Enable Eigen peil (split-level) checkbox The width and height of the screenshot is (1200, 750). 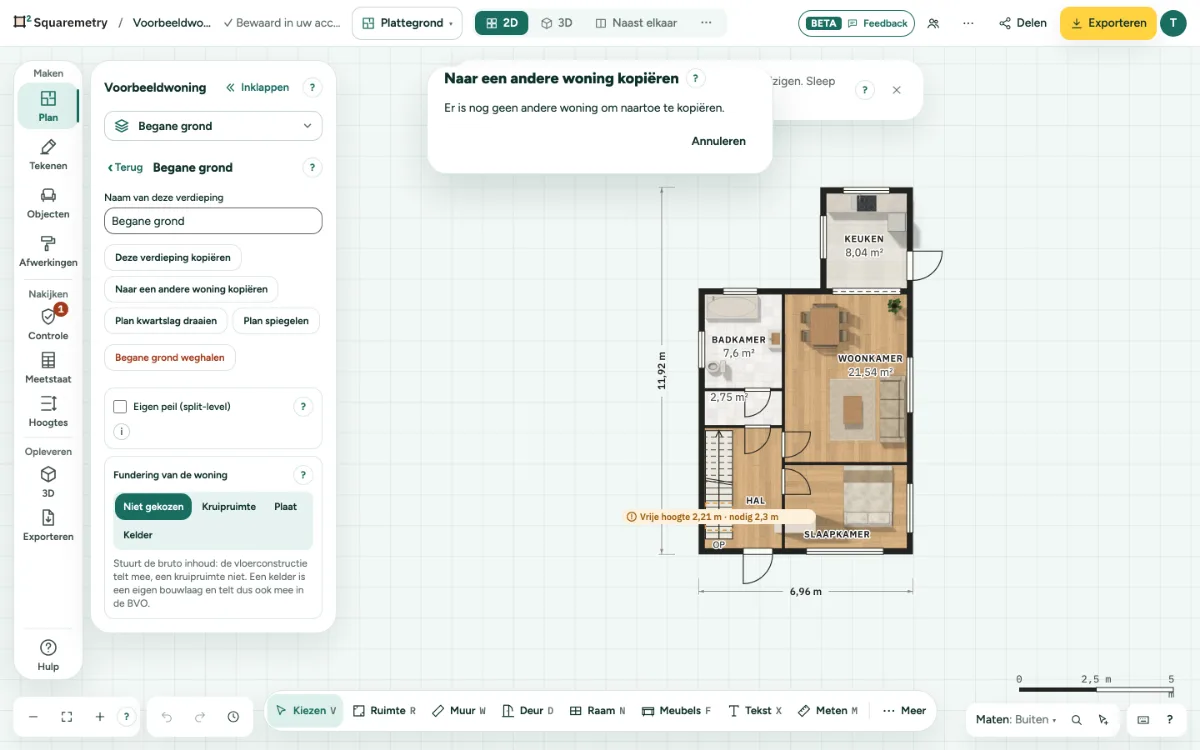pyautogui.click(x=120, y=407)
